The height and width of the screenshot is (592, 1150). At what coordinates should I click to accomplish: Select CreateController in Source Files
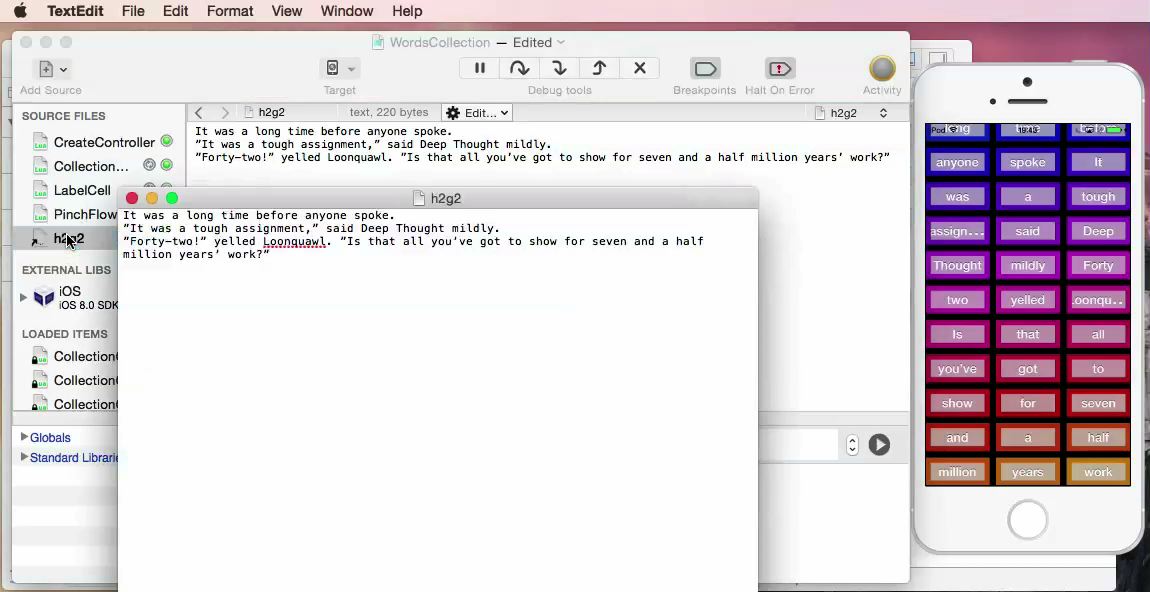click(x=104, y=142)
